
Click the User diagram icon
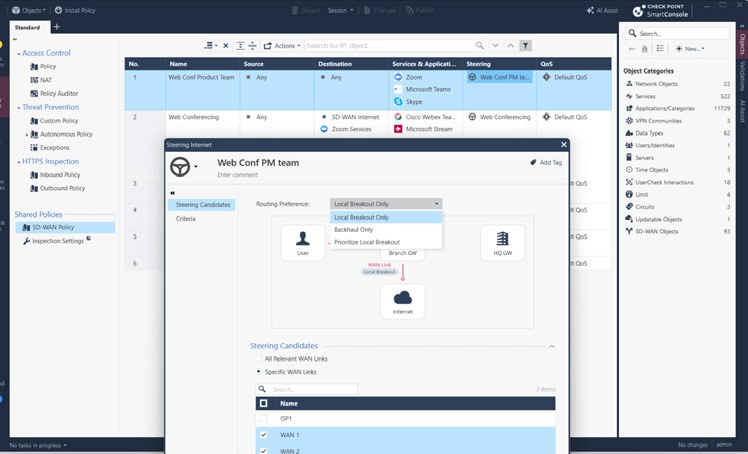coord(302,243)
